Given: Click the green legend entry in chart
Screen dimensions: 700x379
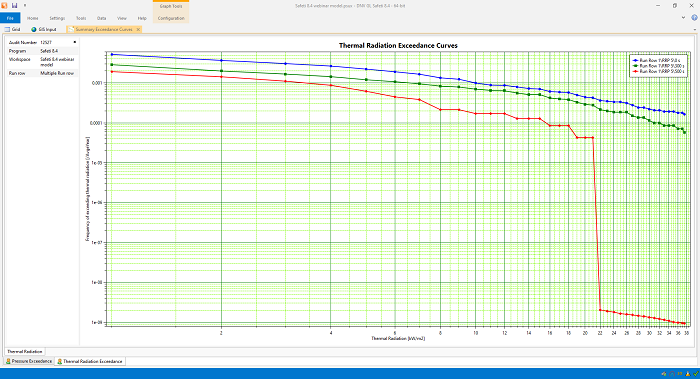Looking at the screenshot, I should coord(659,66).
